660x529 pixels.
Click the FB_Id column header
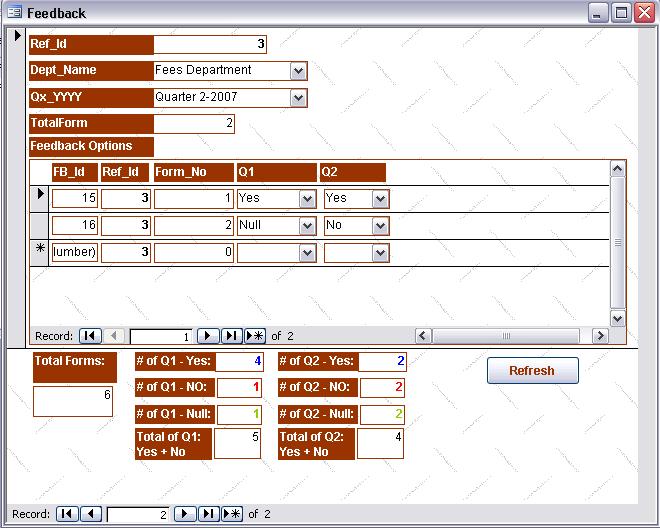click(x=75, y=173)
